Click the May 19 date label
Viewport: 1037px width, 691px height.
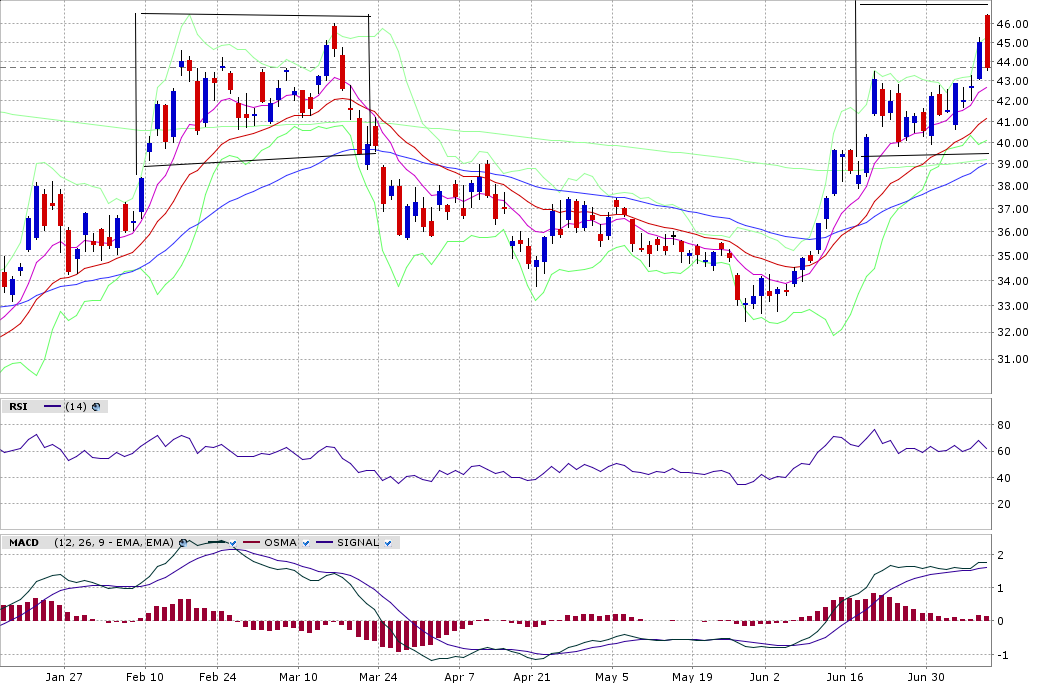coord(692,677)
